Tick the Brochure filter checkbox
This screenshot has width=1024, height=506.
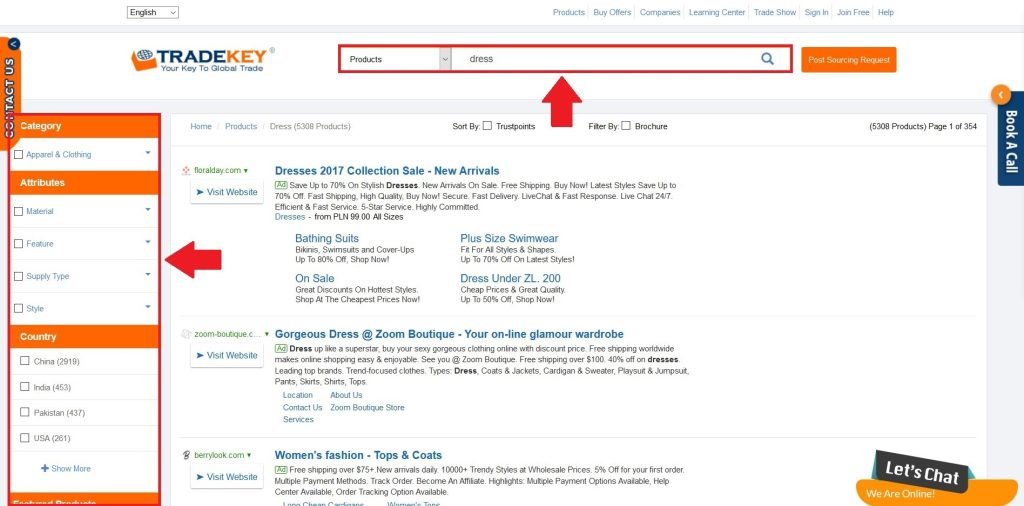(626, 126)
